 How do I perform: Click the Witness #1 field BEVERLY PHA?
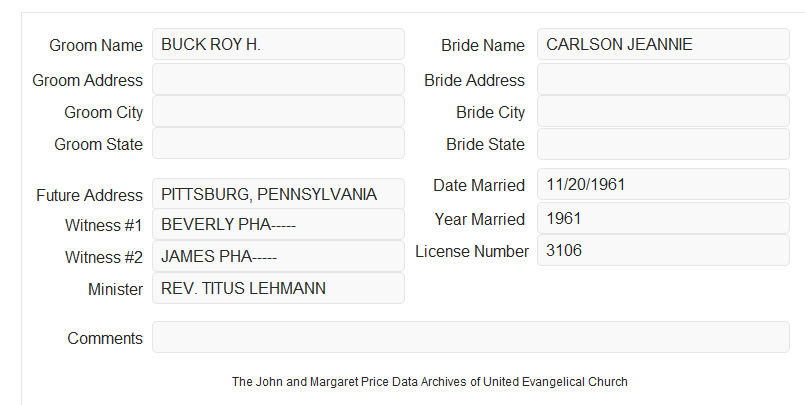point(278,224)
